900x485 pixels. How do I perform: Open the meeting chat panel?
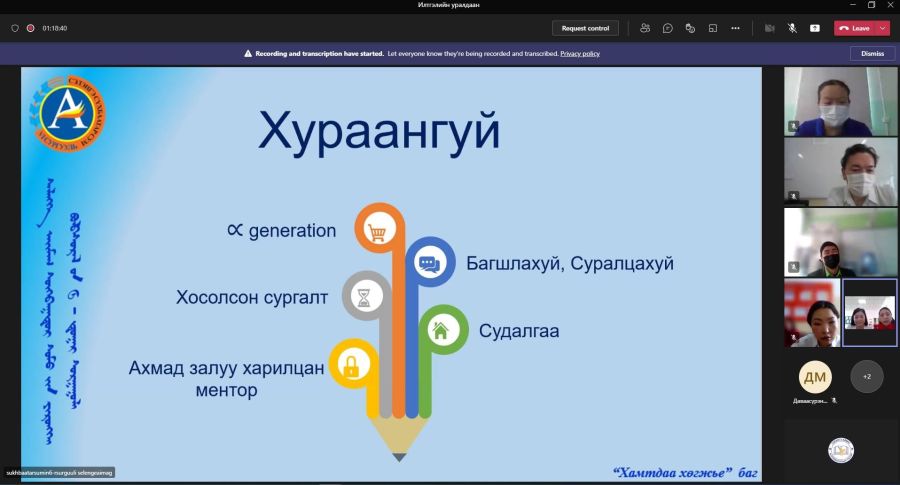click(x=668, y=28)
